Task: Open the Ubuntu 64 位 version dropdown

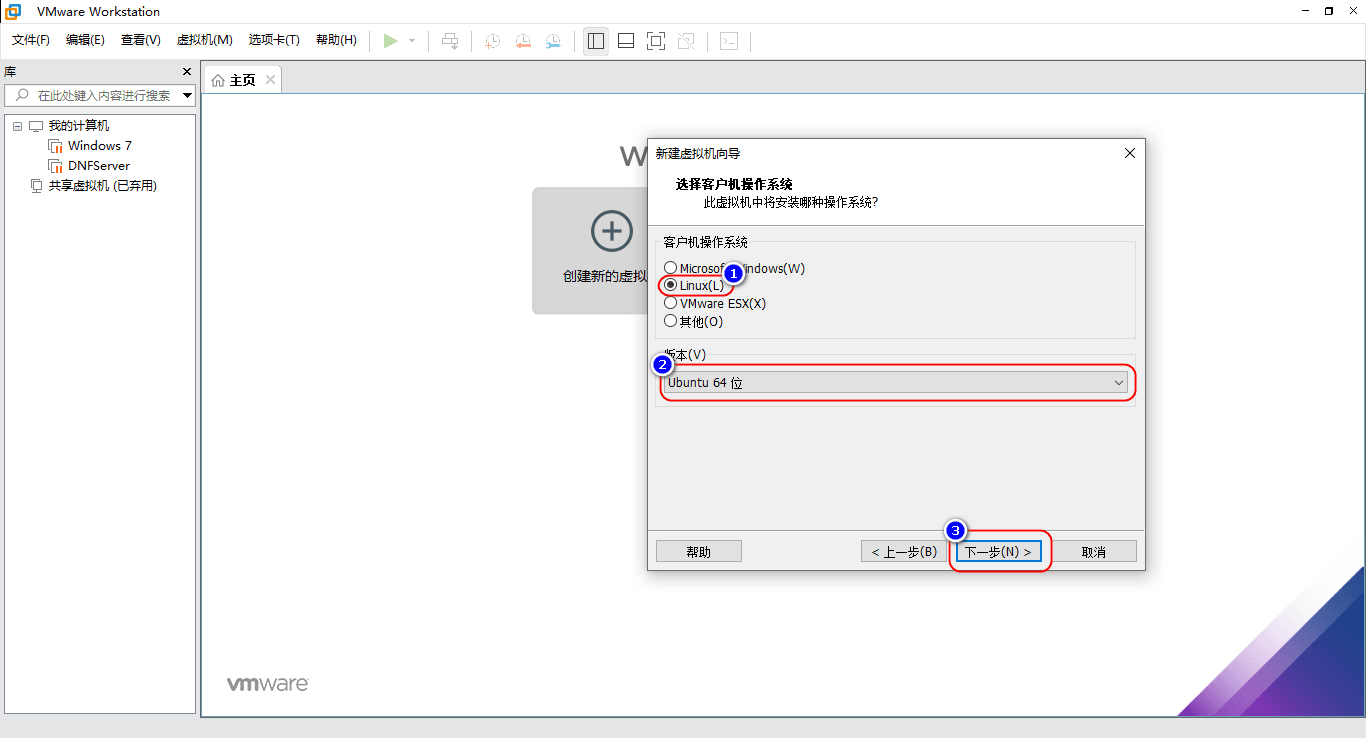Action: [x=897, y=383]
